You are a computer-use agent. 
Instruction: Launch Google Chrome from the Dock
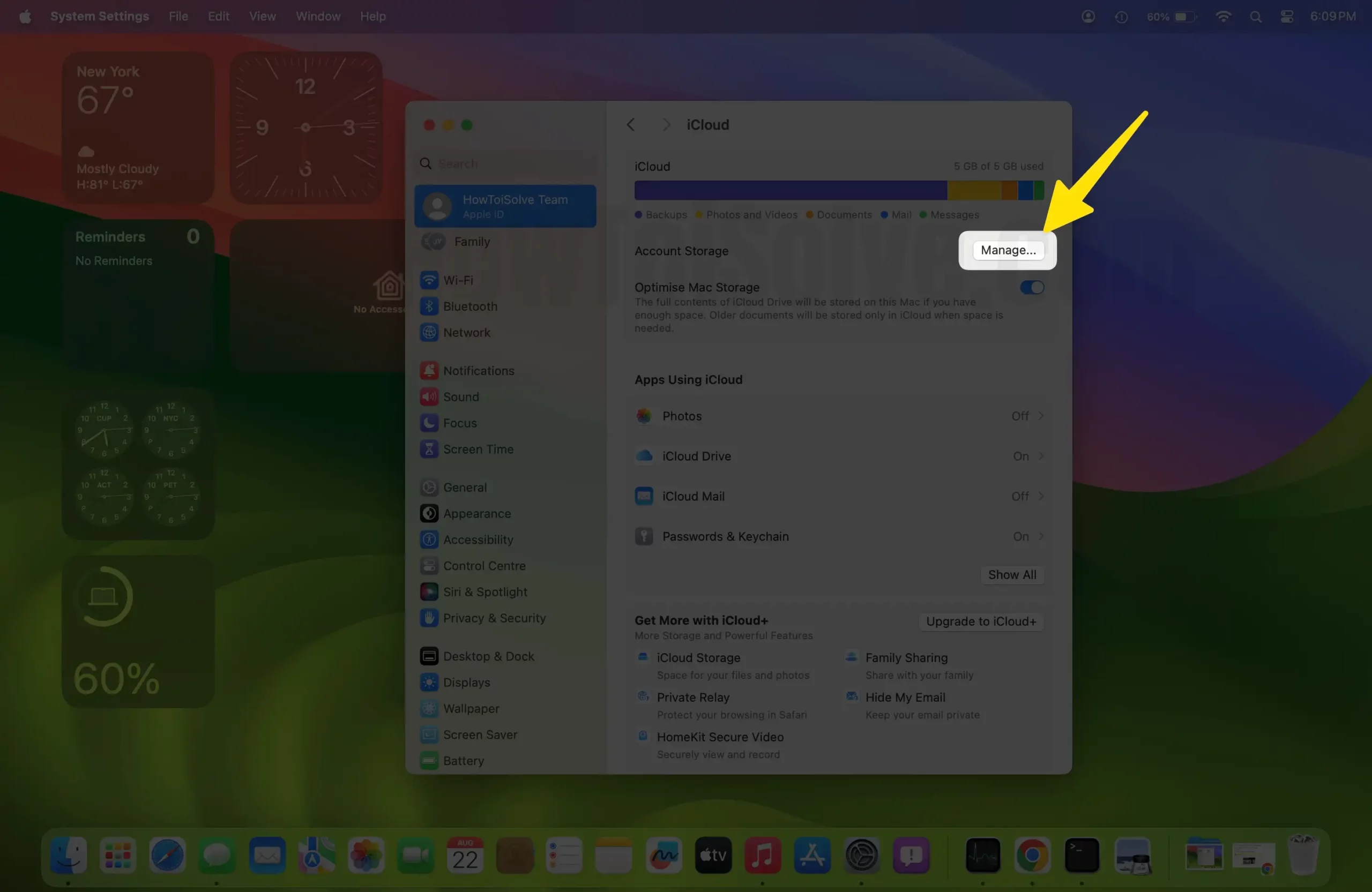[1032, 855]
